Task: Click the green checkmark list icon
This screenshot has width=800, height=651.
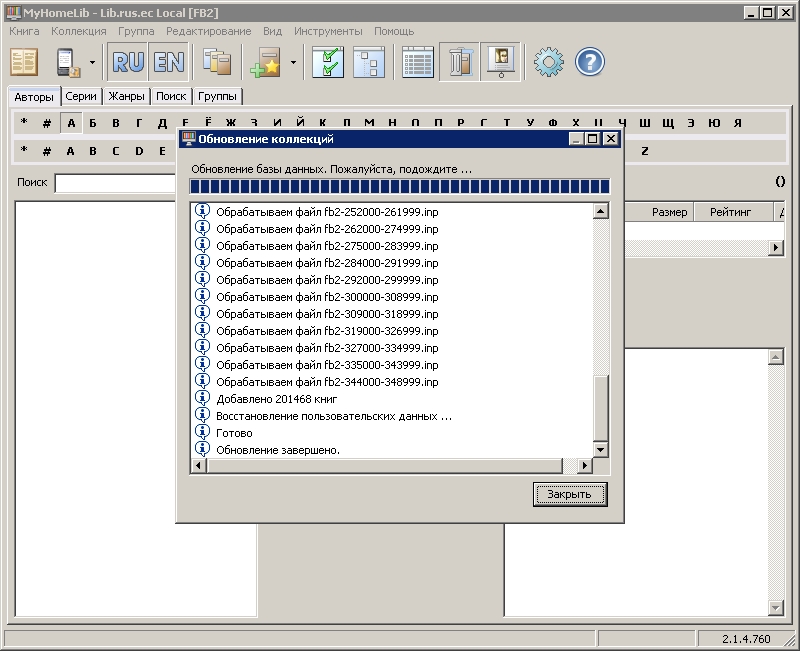Action: pyautogui.click(x=328, y=62)
